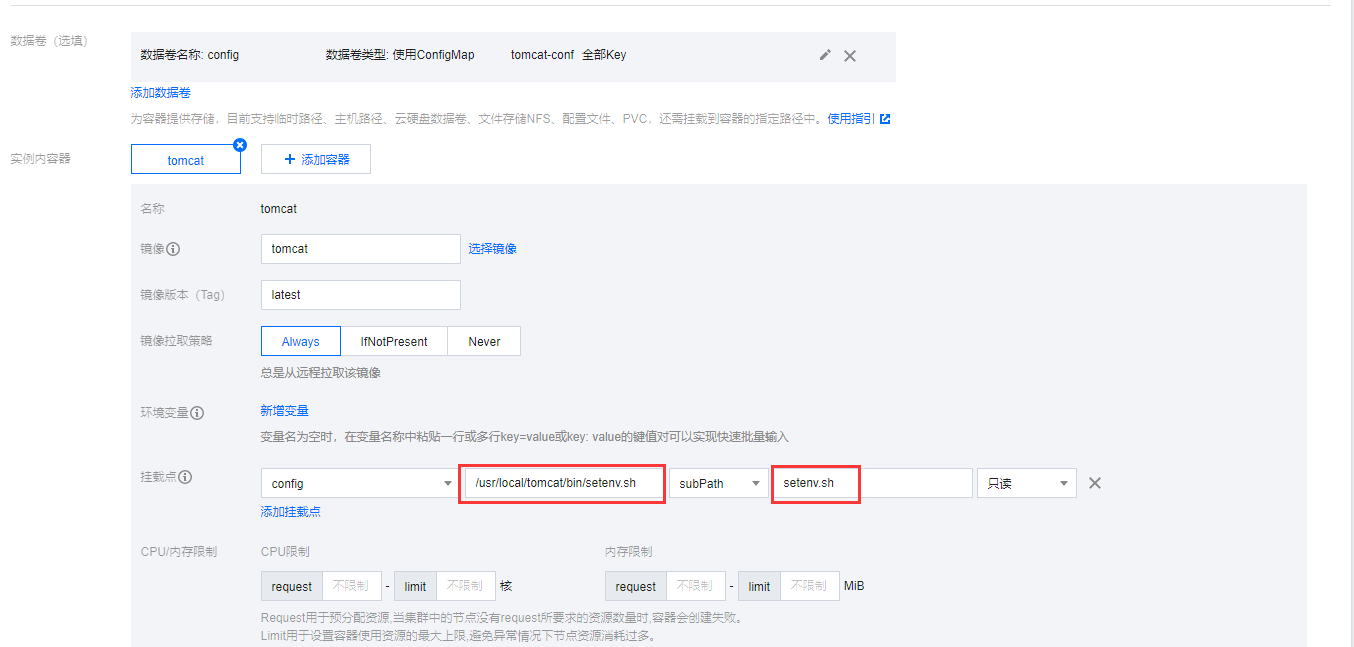Click the CPU request input field

pos(350,586)
